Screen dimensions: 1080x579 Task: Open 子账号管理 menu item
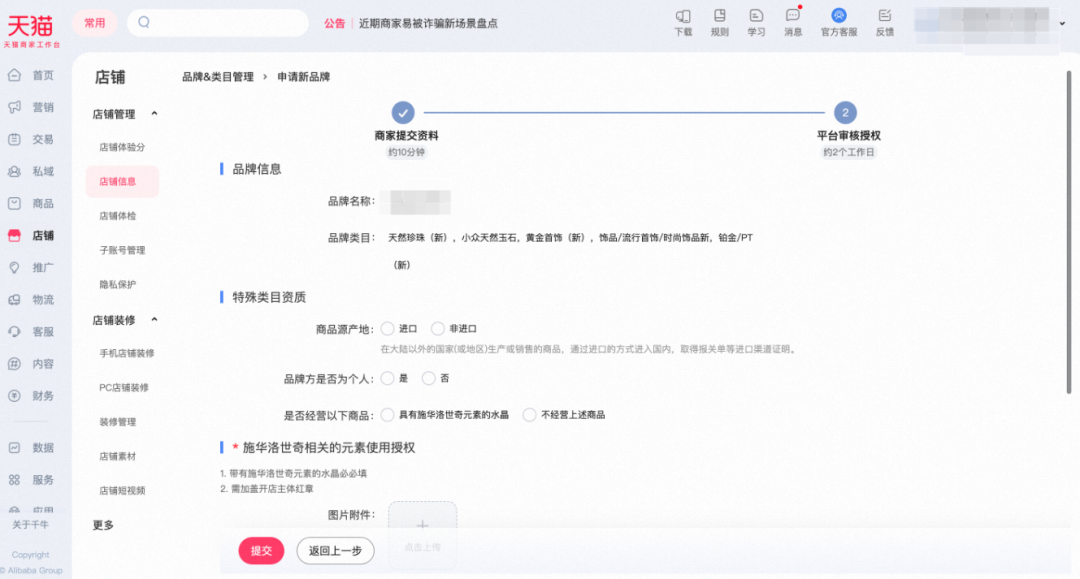122,250
